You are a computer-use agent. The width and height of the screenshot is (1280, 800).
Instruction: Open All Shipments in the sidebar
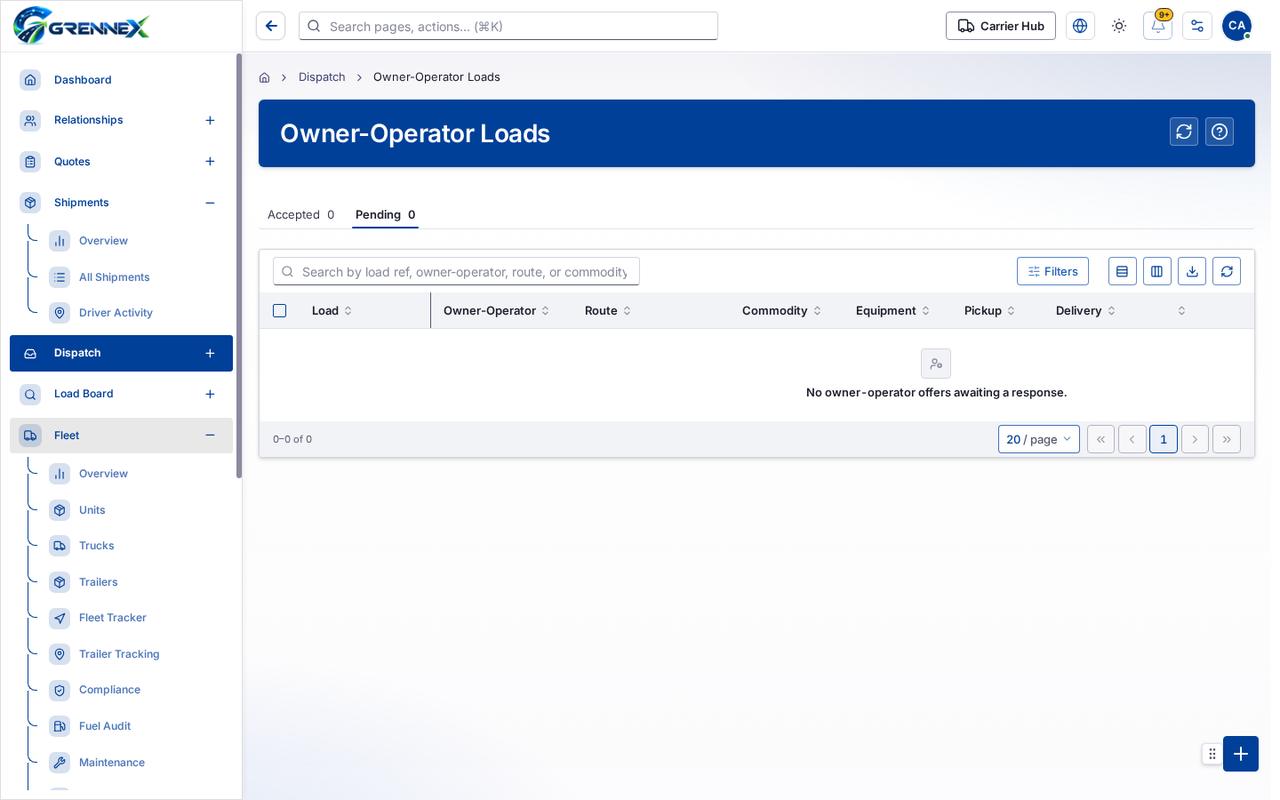[114, 277]
